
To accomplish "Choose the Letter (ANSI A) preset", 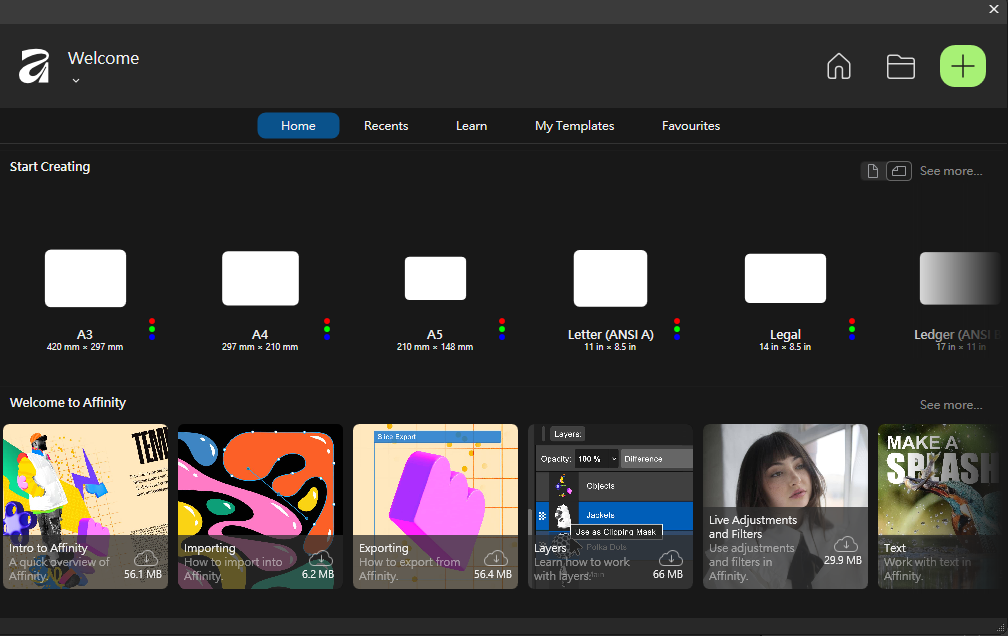I will coord(610,279).
